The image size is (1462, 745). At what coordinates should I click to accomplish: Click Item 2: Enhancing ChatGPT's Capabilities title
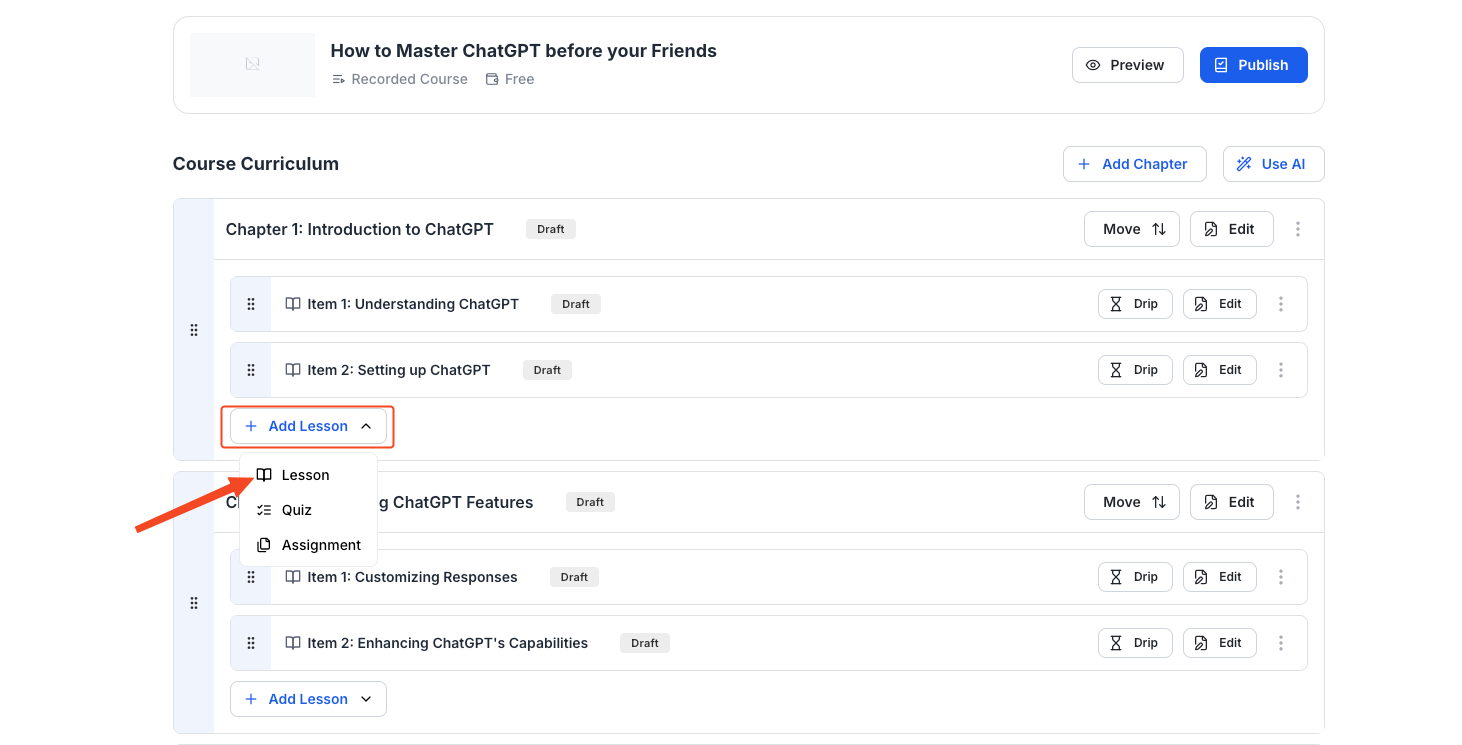click(447, 643)
